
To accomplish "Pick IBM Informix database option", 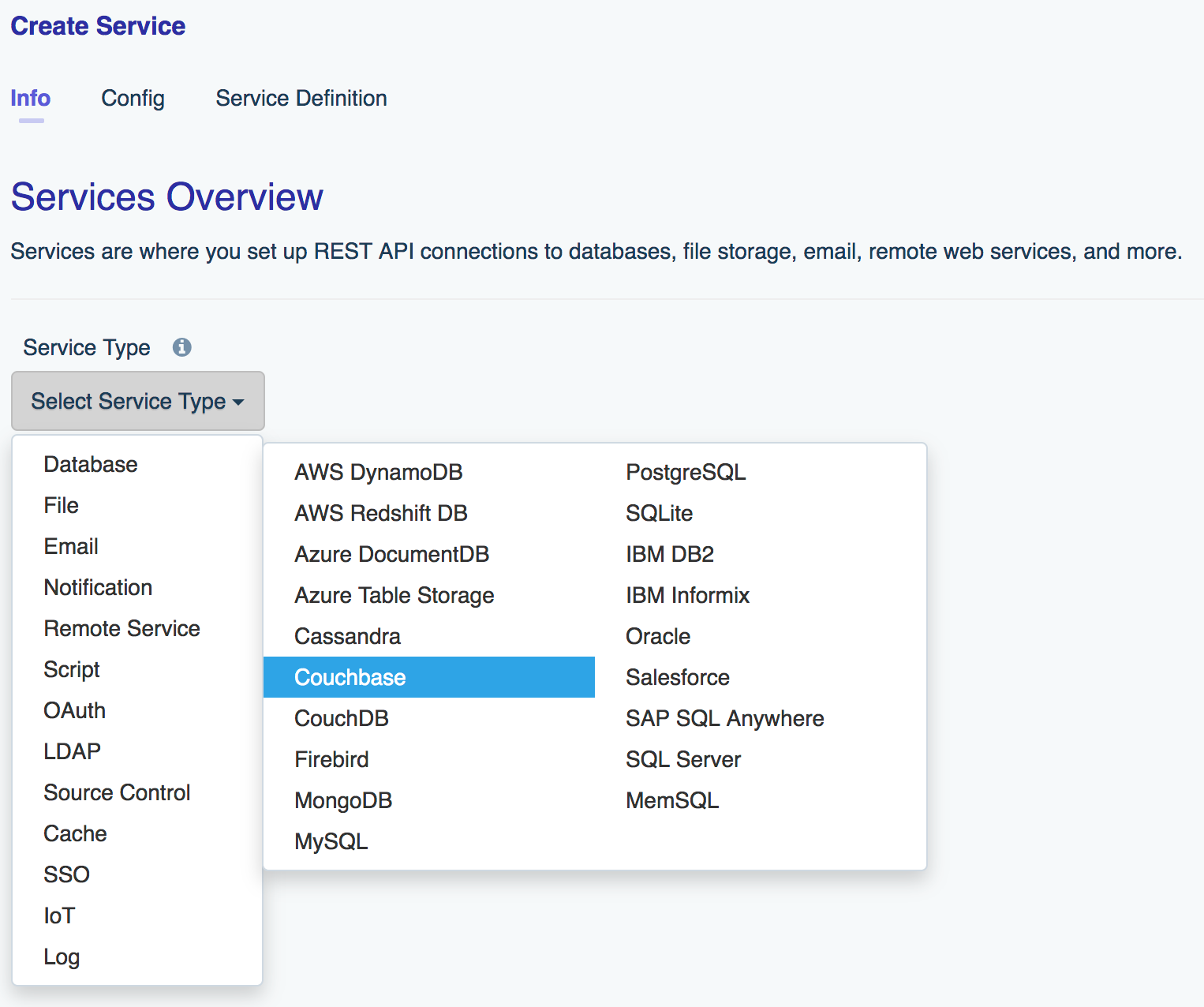I will [761, 595].
